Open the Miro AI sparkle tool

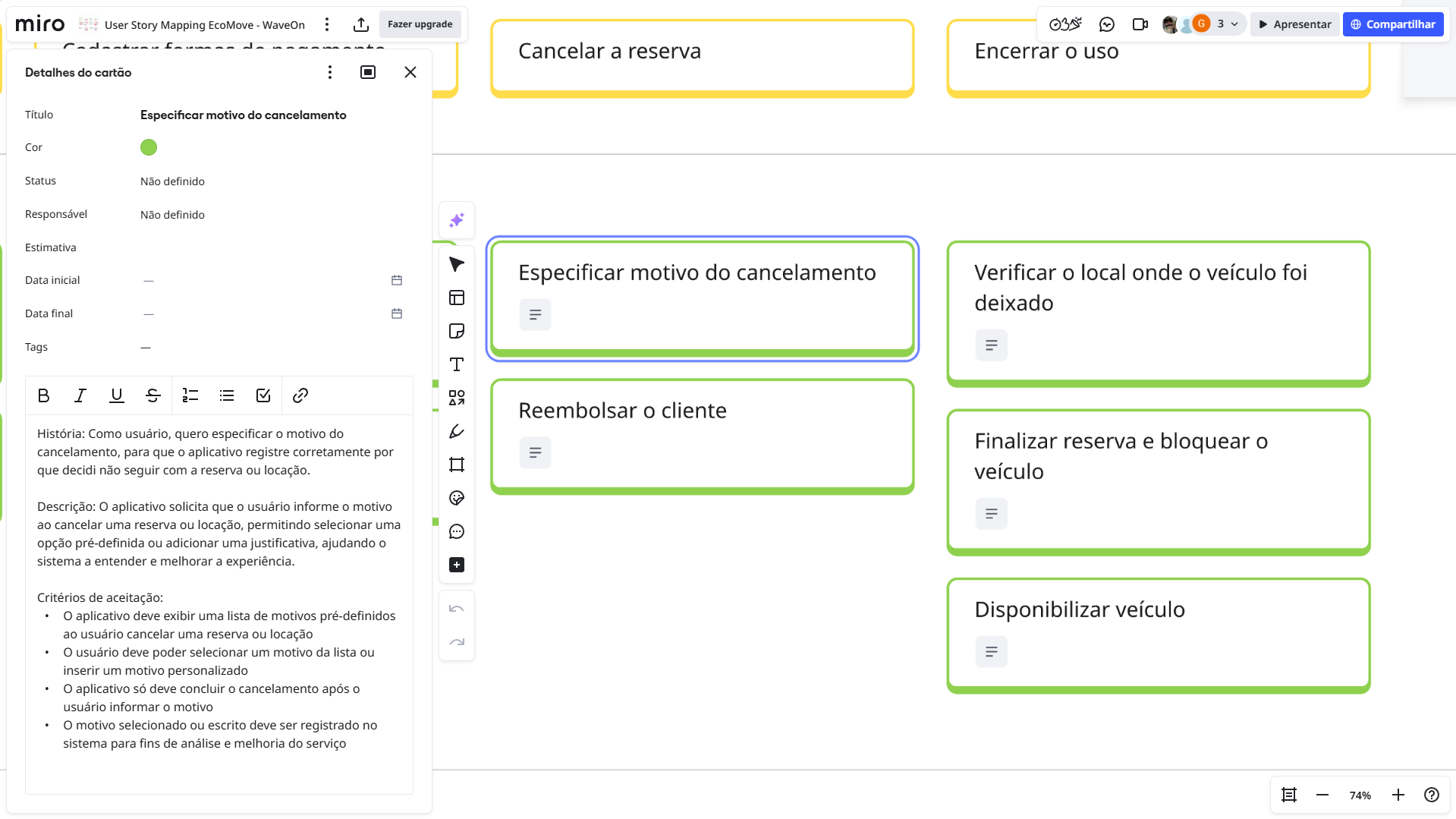(x=456, y=220)
